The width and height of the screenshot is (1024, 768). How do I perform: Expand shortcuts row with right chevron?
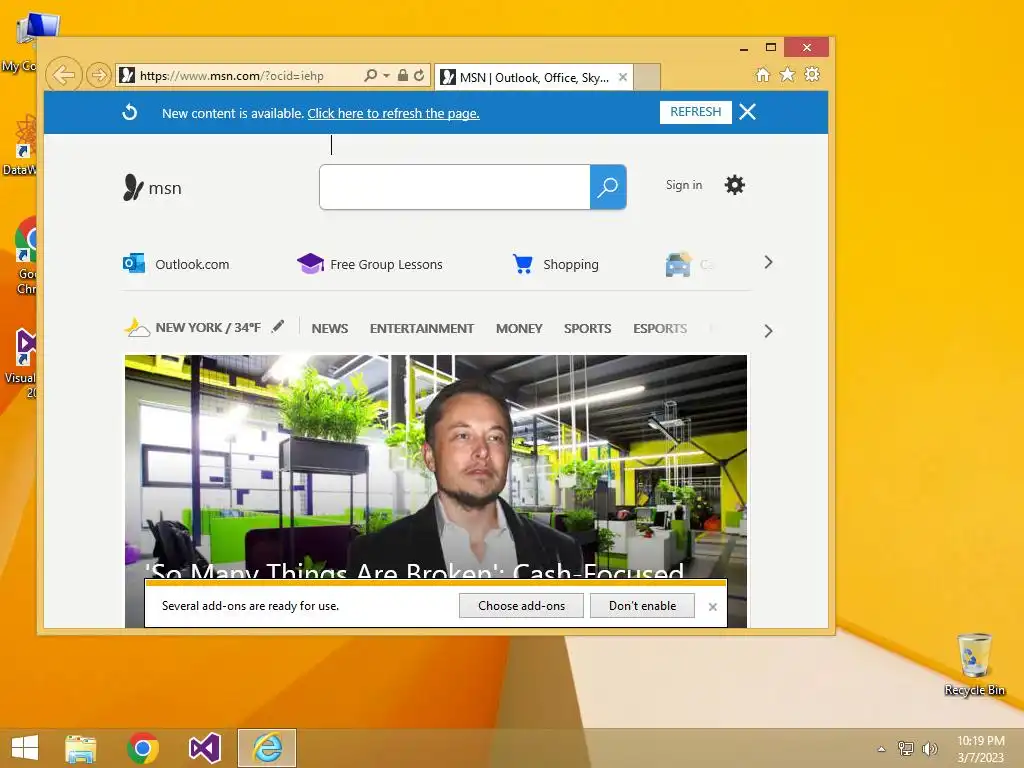pyautogui.click(x=768, y=263)
